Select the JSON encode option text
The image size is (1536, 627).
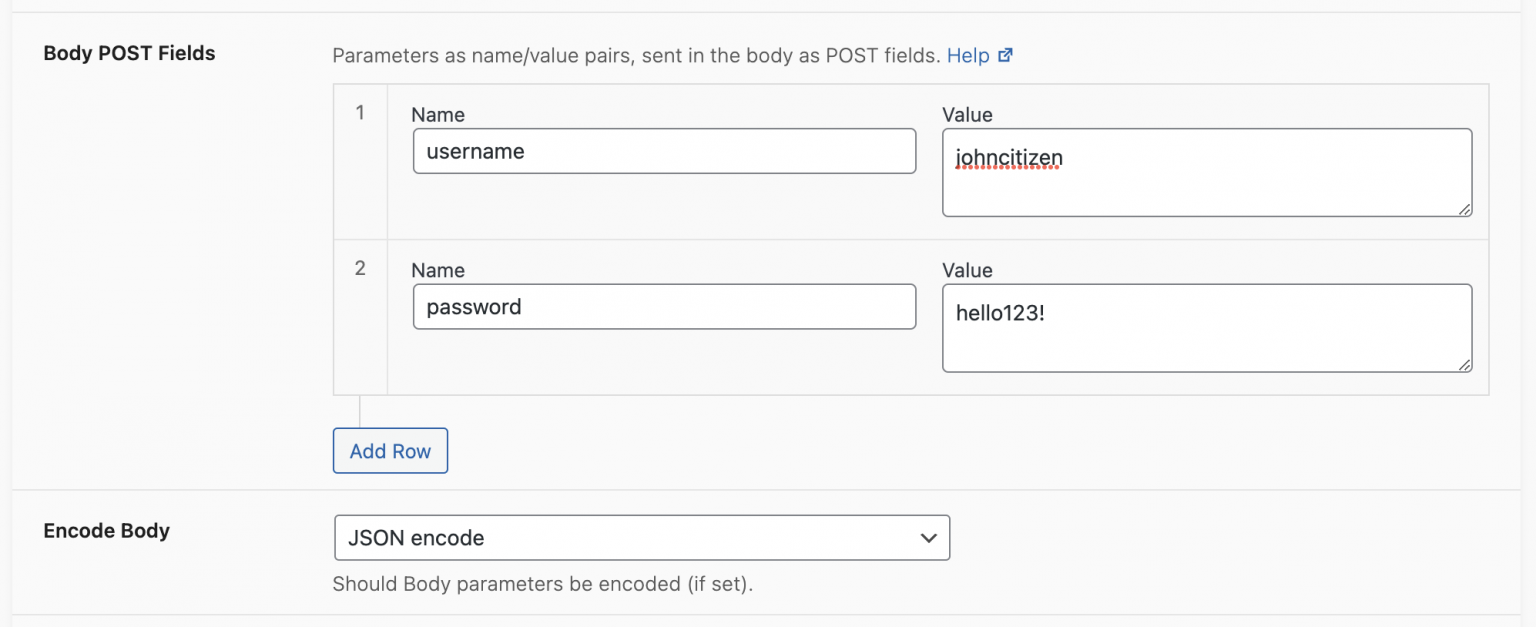point(416,538)
